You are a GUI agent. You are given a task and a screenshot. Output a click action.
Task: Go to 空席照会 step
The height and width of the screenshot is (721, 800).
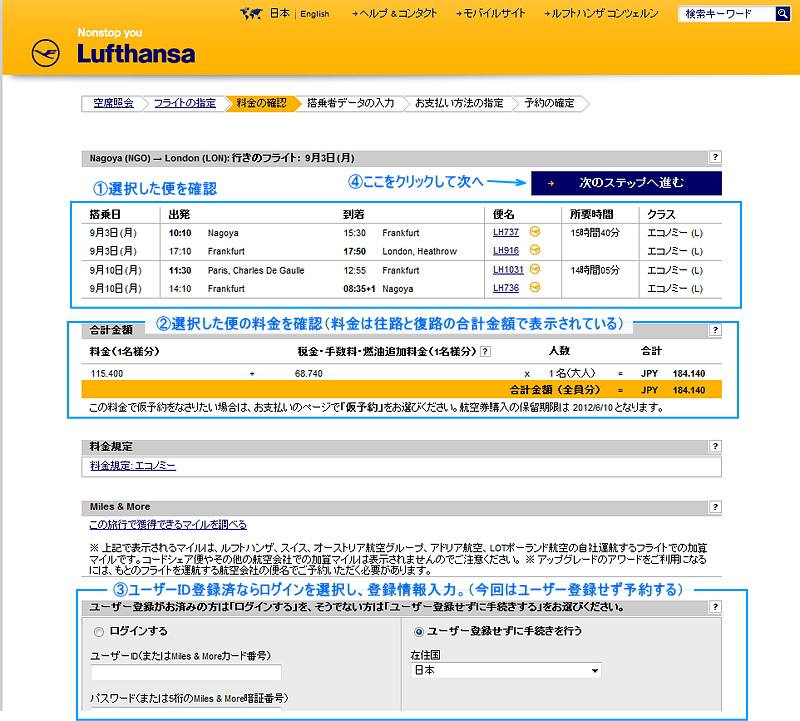(x=113, y=103)
